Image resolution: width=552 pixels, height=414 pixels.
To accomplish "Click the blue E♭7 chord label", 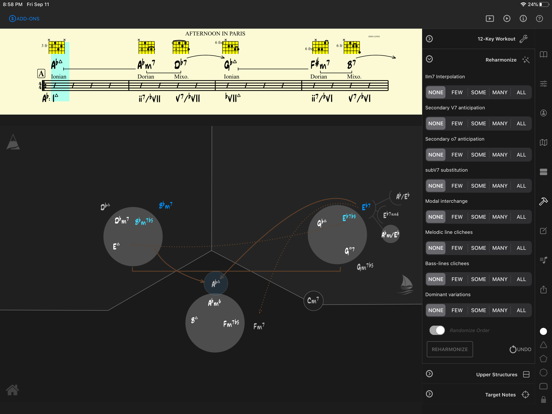I will [366, 207].
